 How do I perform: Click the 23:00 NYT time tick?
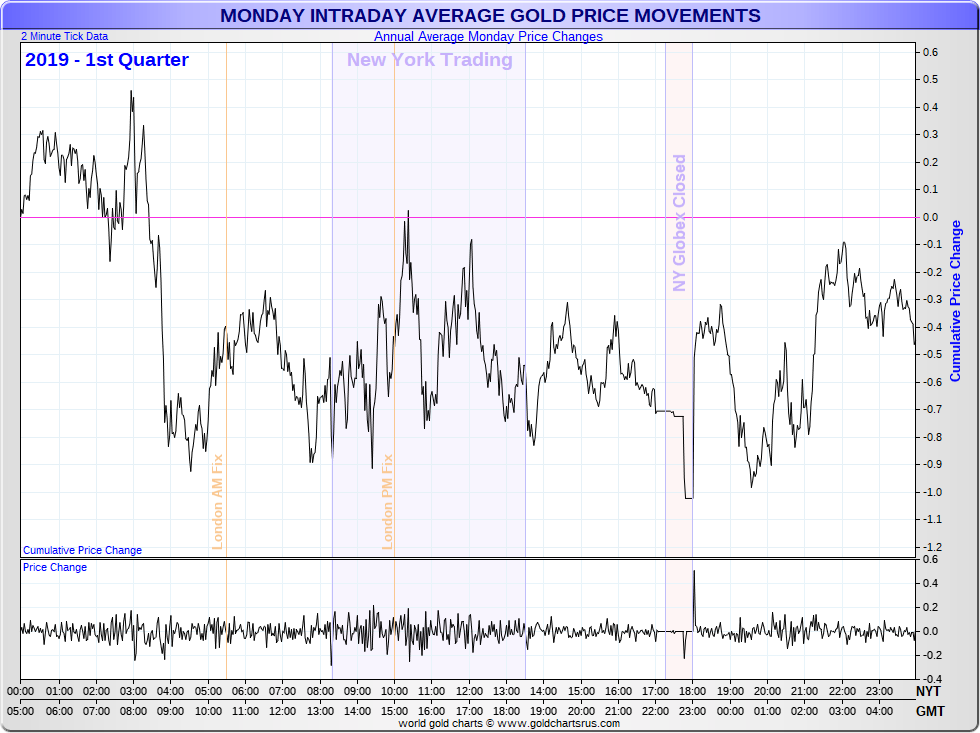point(879,692)
